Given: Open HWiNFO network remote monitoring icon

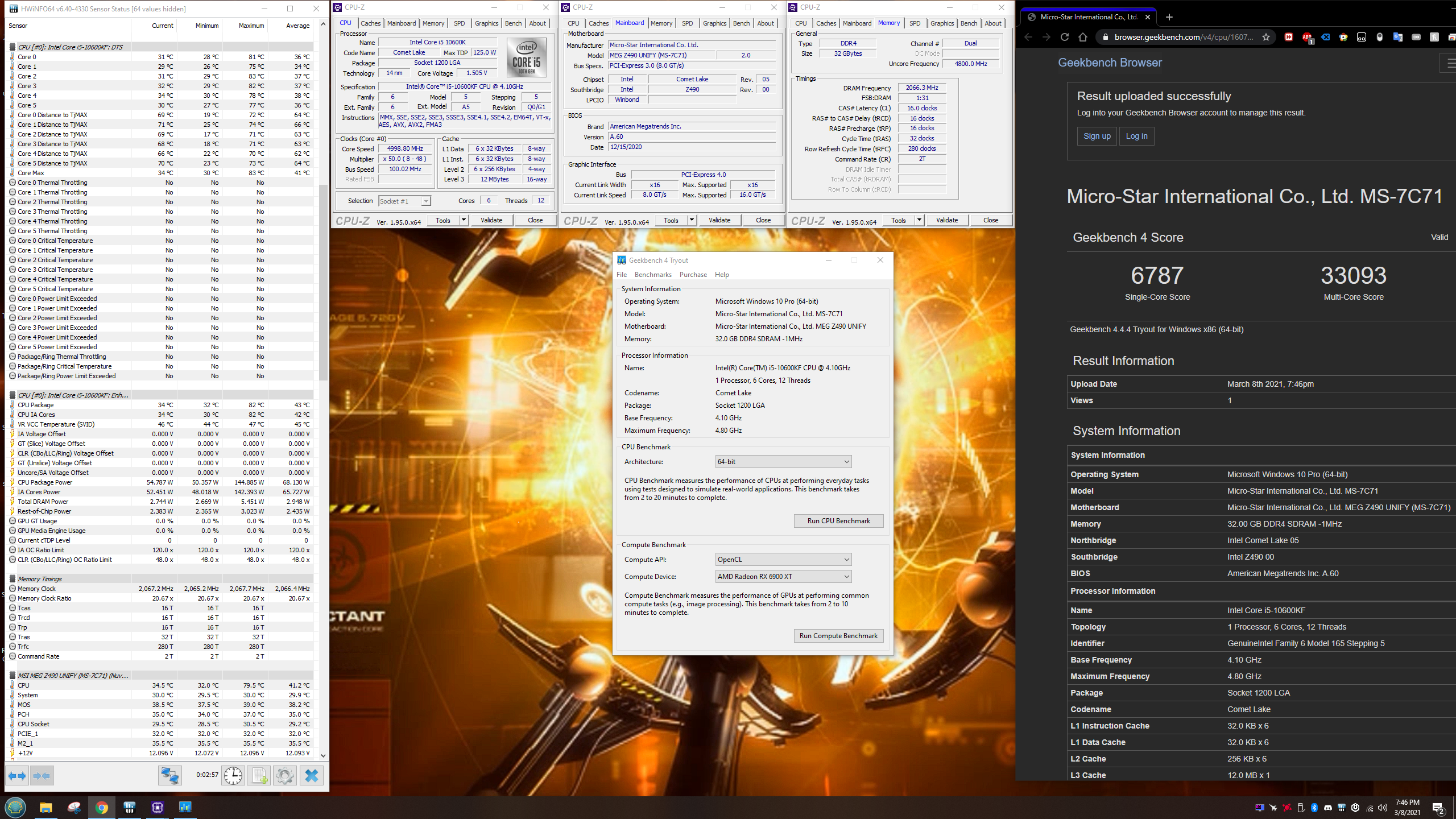Looking at the screenshot, I should (169, 776).
